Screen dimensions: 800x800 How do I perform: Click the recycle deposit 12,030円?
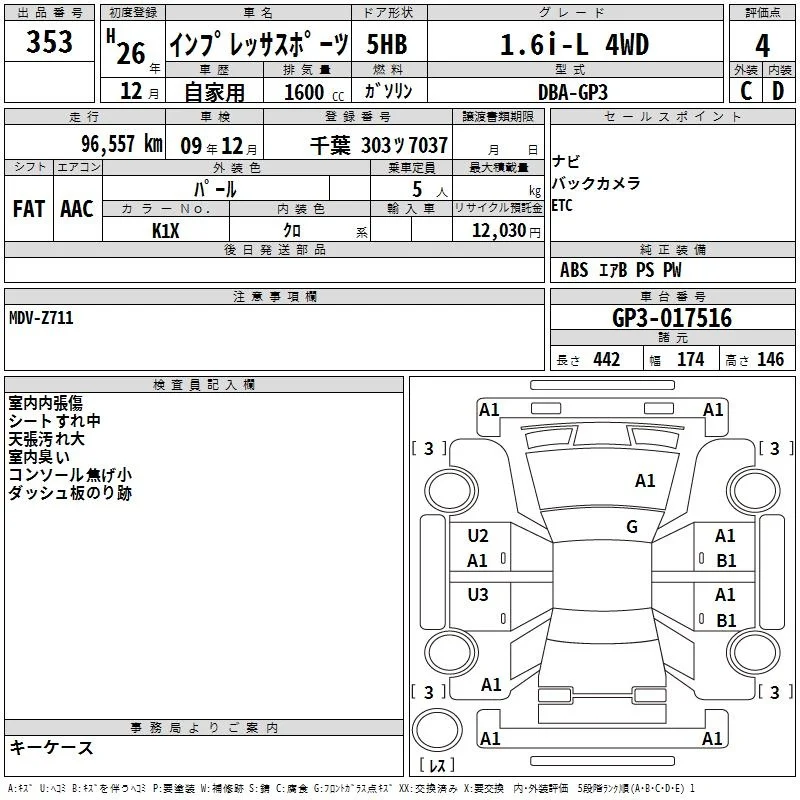point(506,231)
